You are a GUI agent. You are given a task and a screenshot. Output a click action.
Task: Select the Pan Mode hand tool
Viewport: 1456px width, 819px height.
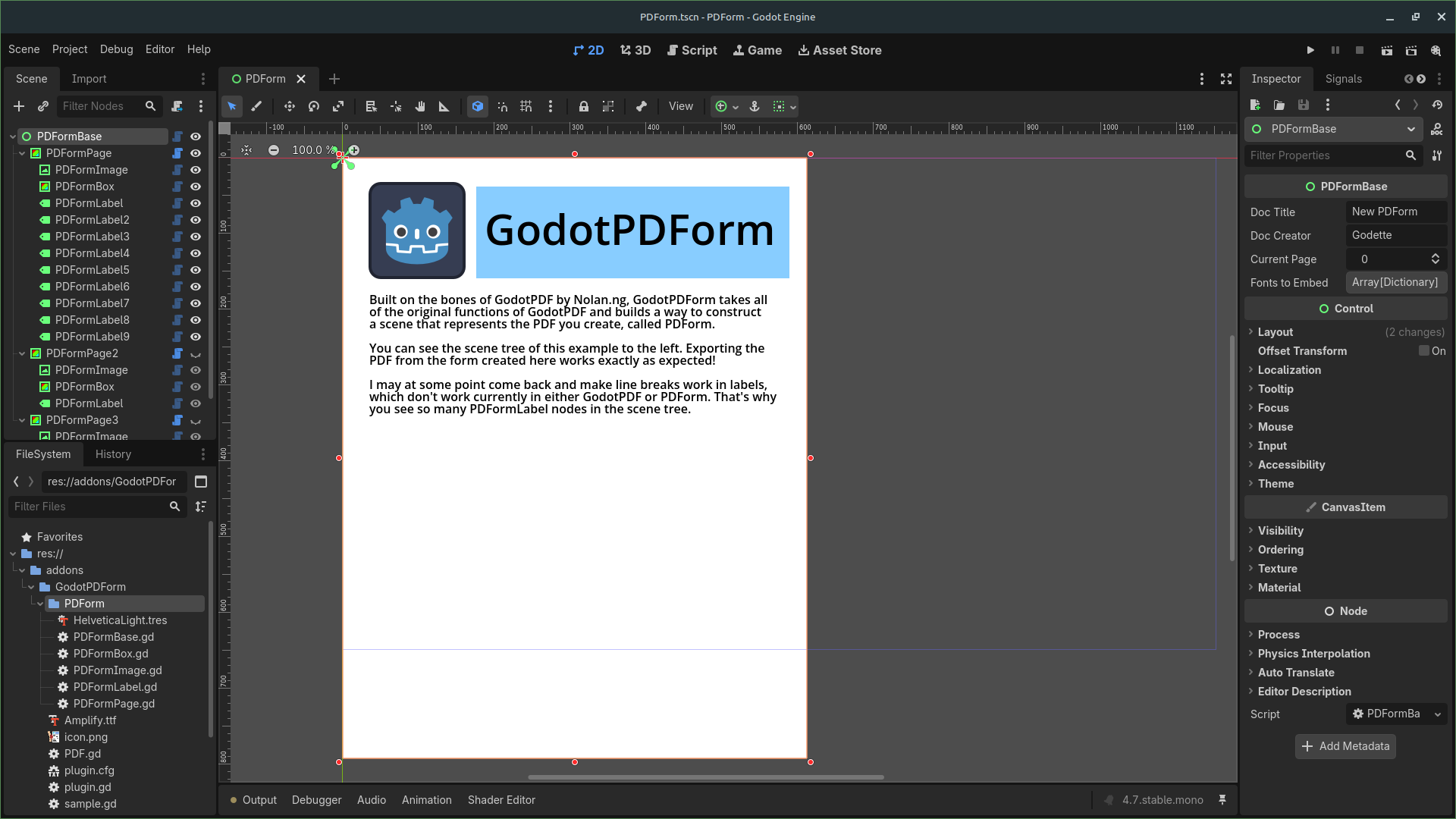420,106
